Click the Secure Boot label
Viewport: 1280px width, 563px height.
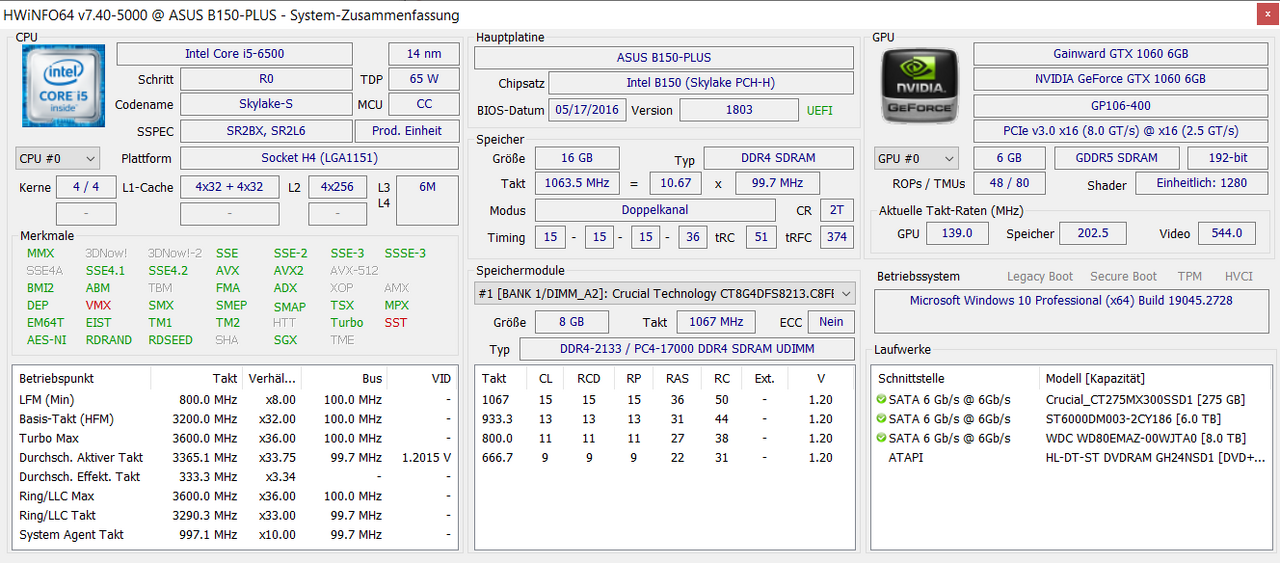pos(1124,277)
